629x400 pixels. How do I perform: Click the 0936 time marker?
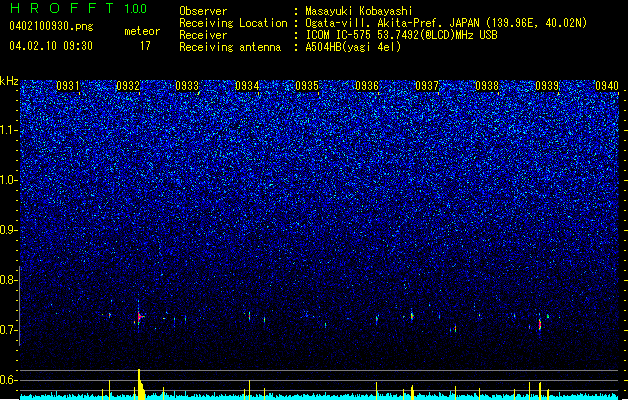click(367, 86)
